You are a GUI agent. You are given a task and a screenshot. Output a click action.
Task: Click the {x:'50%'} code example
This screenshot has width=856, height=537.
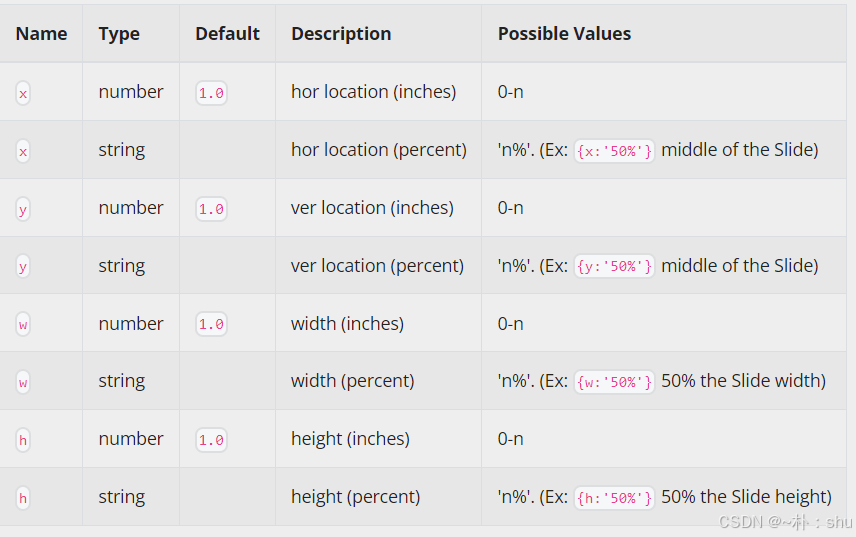[614, 151]
